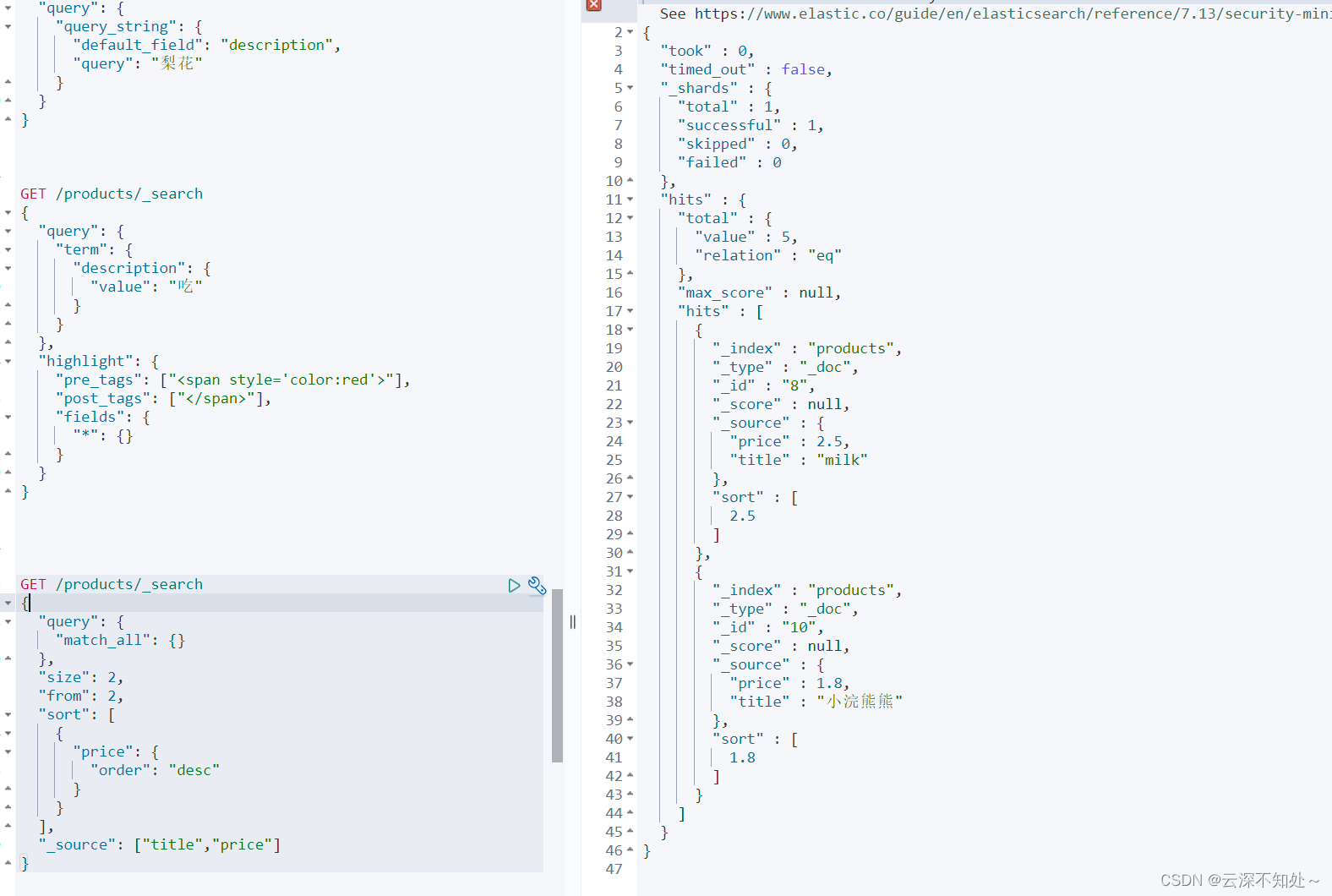Fold the "highlight" block in the request editor
The width and height of the screenshot is (1332, 896).
(x=8, y=361)
